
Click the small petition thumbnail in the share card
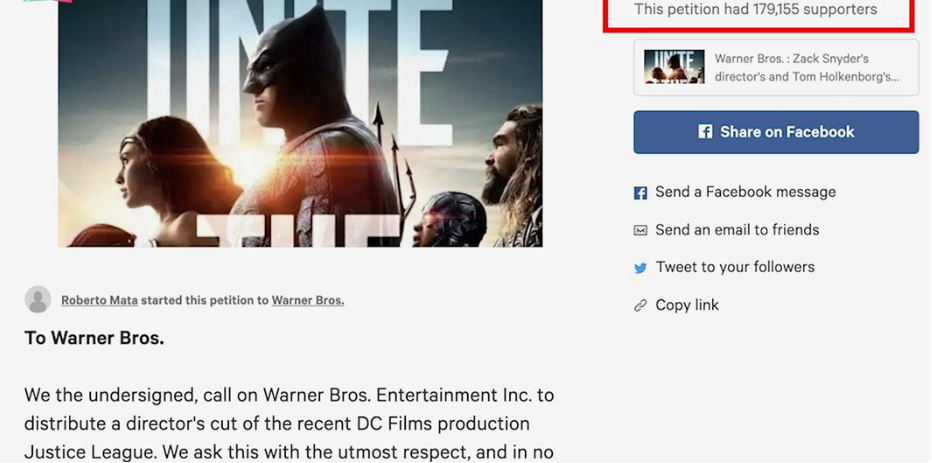674,67
